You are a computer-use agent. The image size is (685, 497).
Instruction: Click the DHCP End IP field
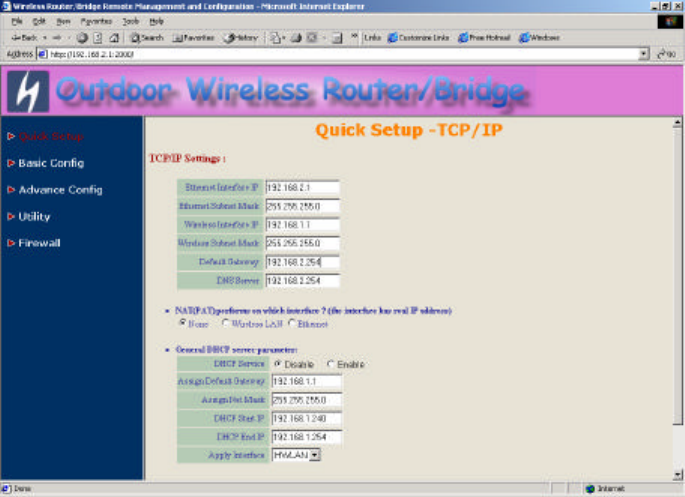pos(307,437)
